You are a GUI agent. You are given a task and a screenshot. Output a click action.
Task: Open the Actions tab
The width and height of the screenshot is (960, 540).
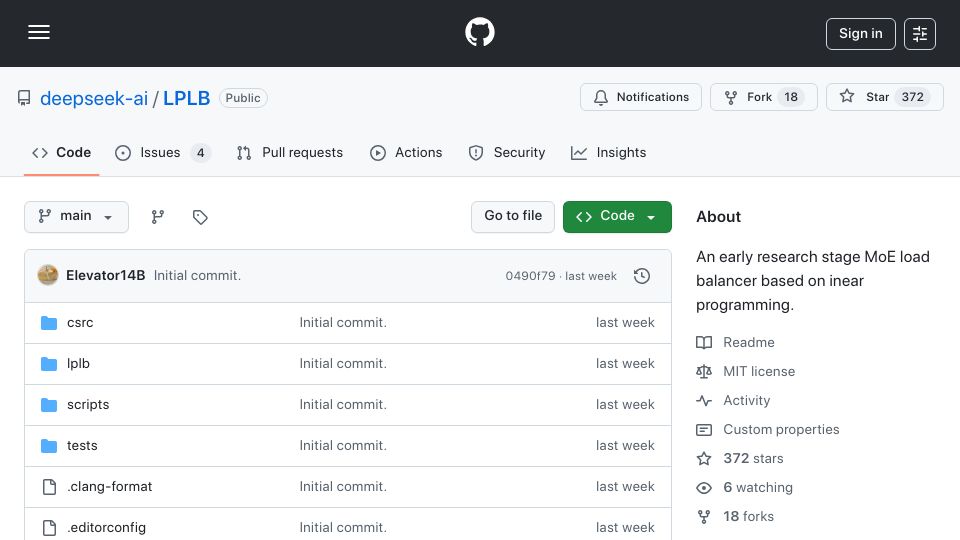click(x=406, y=152)
